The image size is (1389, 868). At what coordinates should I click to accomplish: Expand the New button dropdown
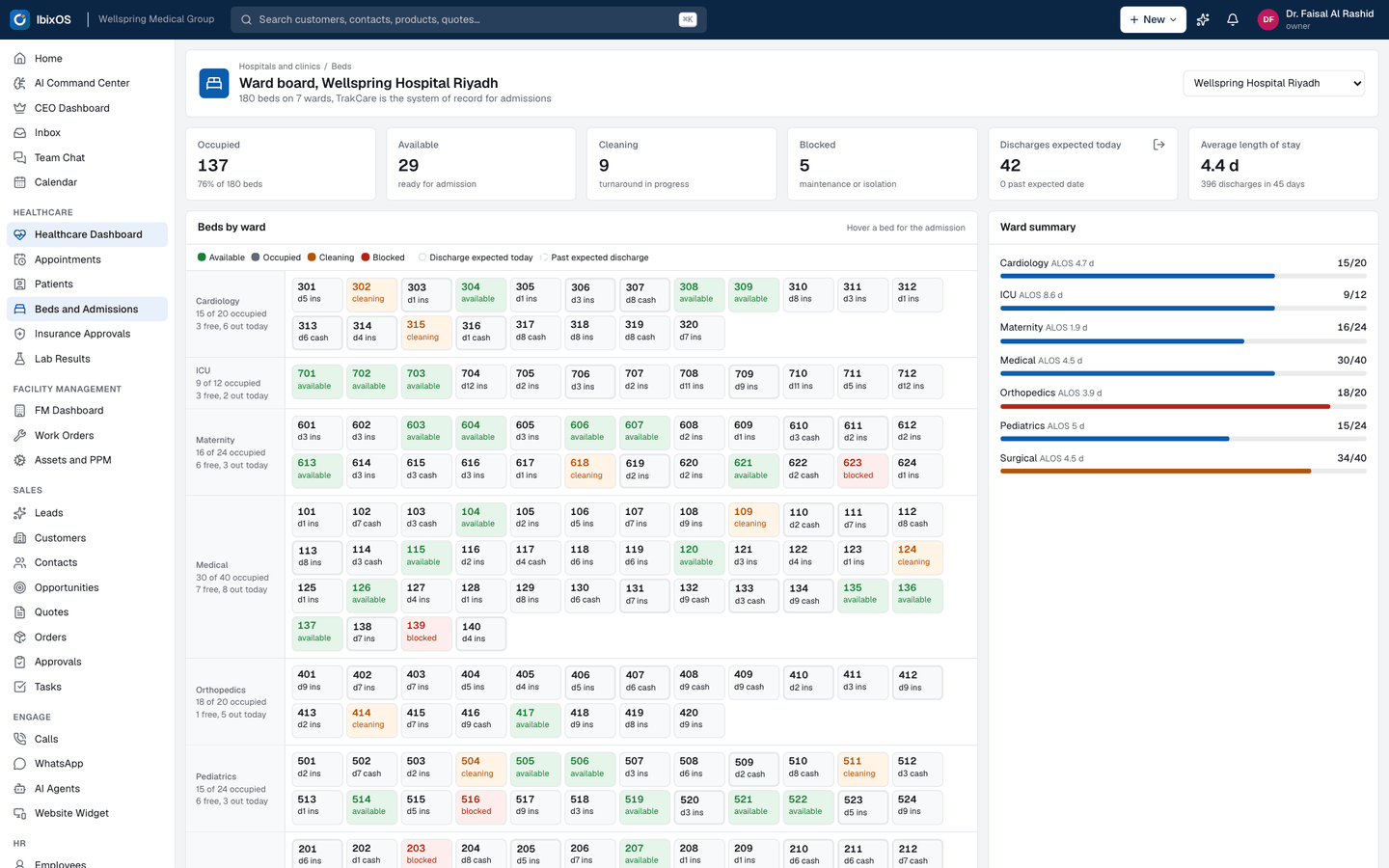coord(1153,19)
